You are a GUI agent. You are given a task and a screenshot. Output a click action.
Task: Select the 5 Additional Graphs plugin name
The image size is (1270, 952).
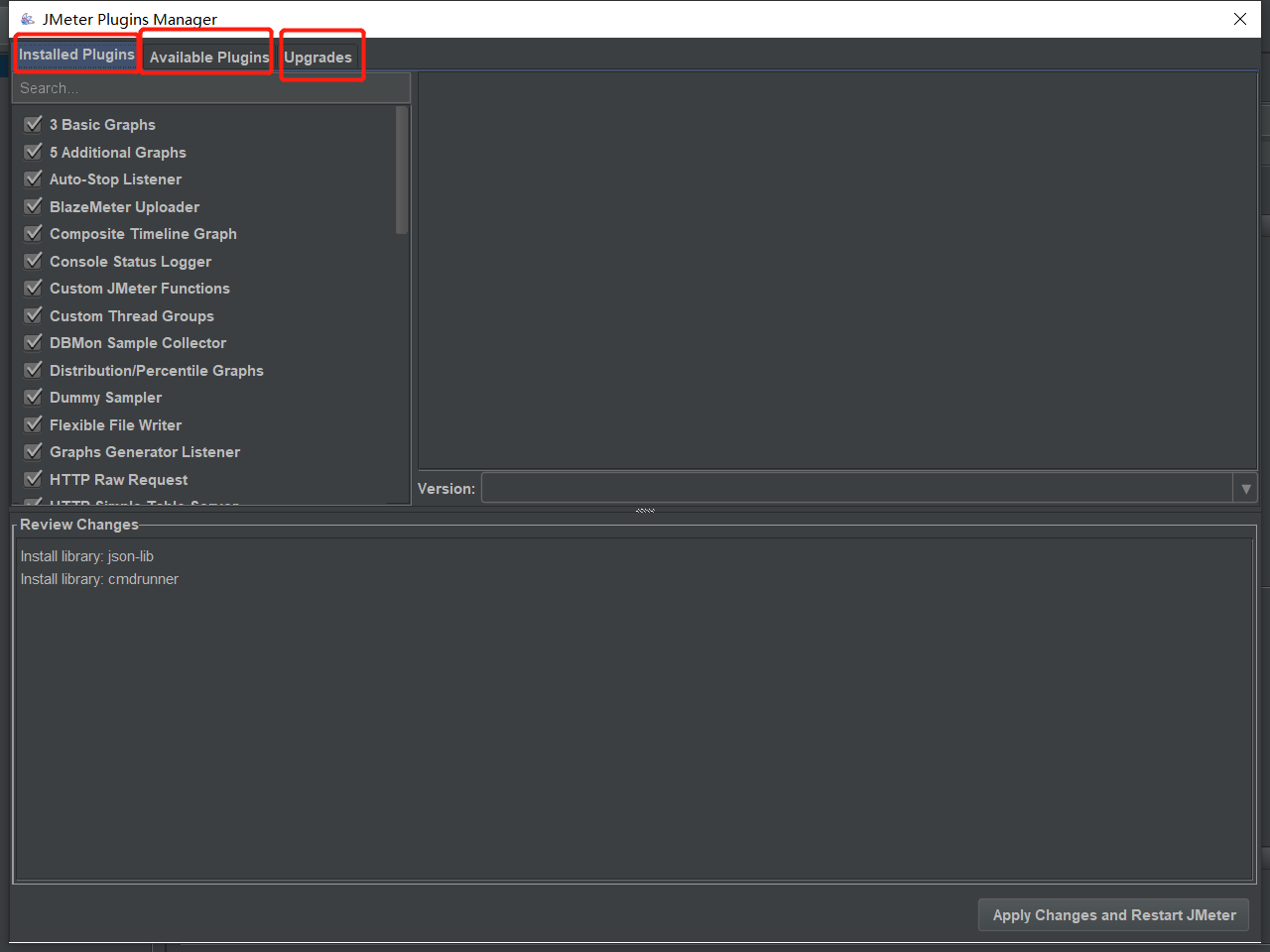118,153
